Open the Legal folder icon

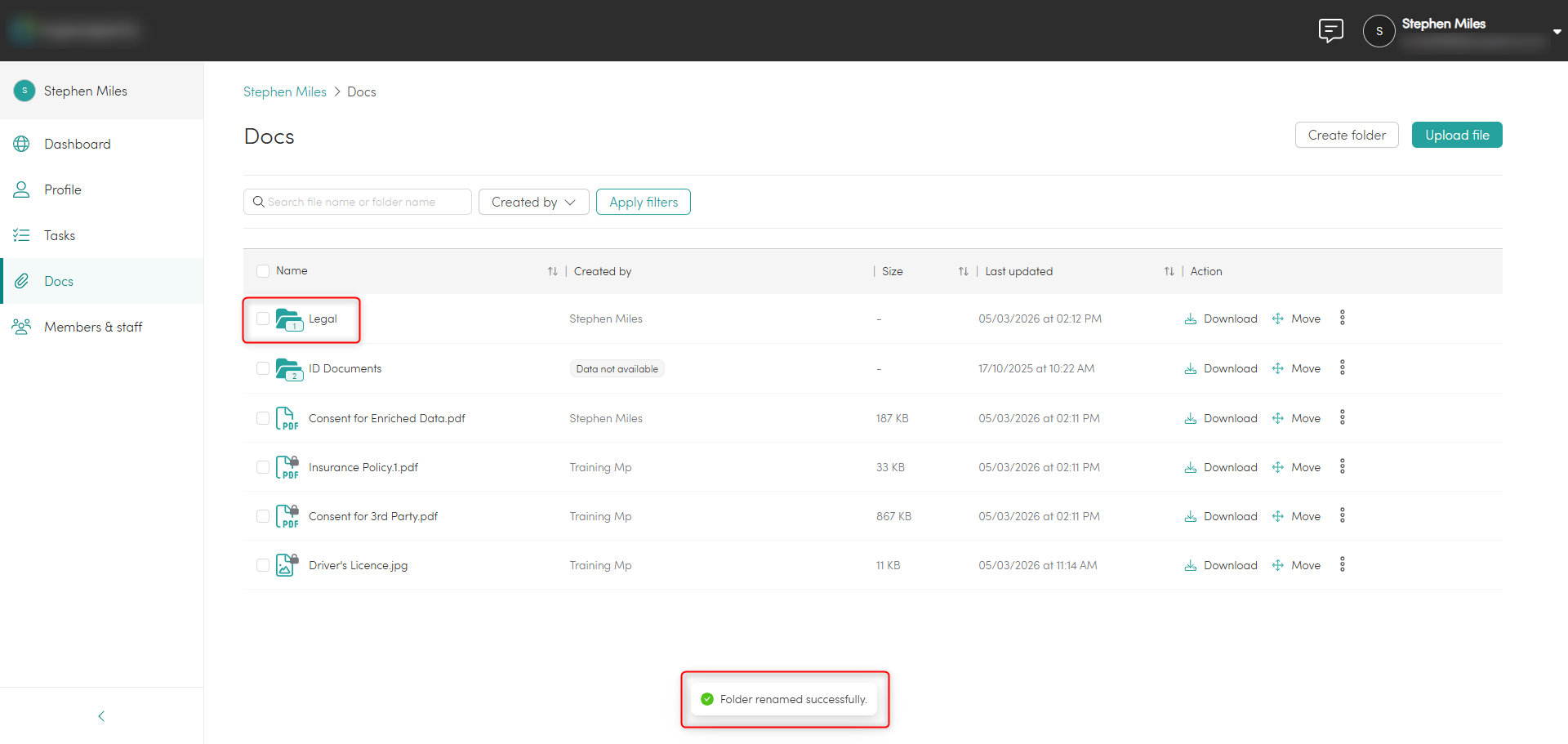pyautogui.click(x=289, y=319)
